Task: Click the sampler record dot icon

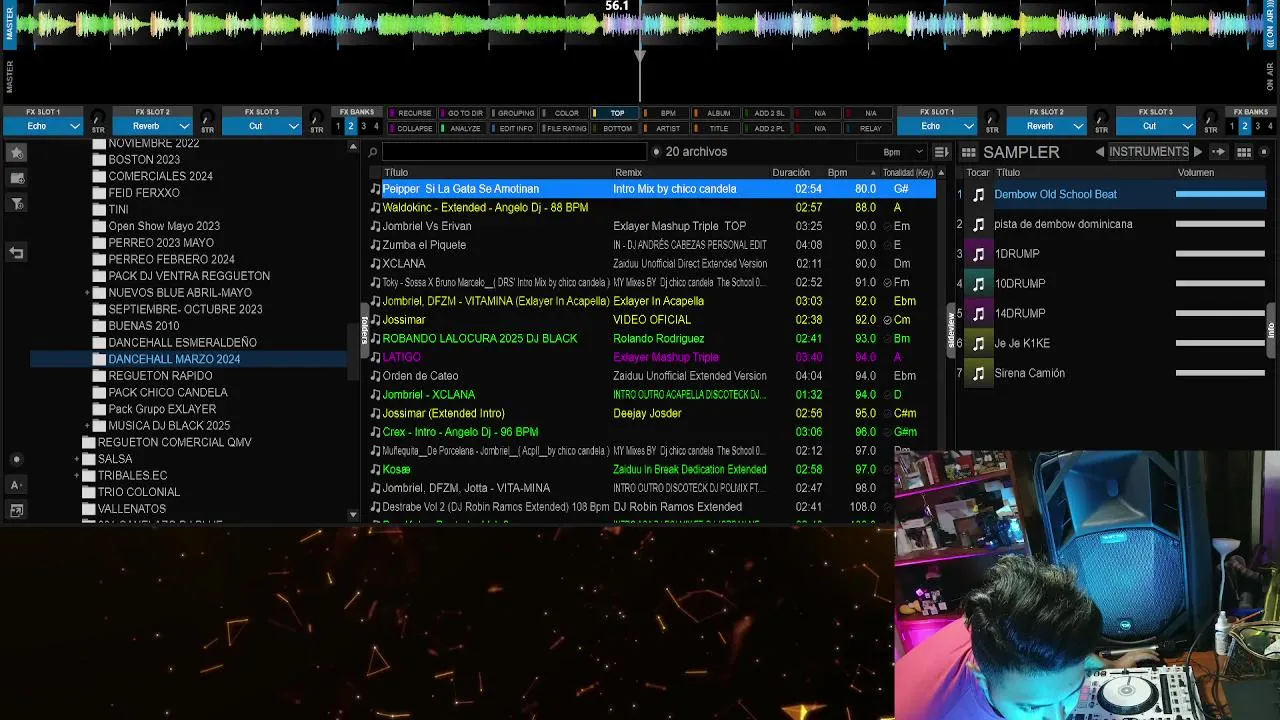Action: click(x=1264, y=152)
